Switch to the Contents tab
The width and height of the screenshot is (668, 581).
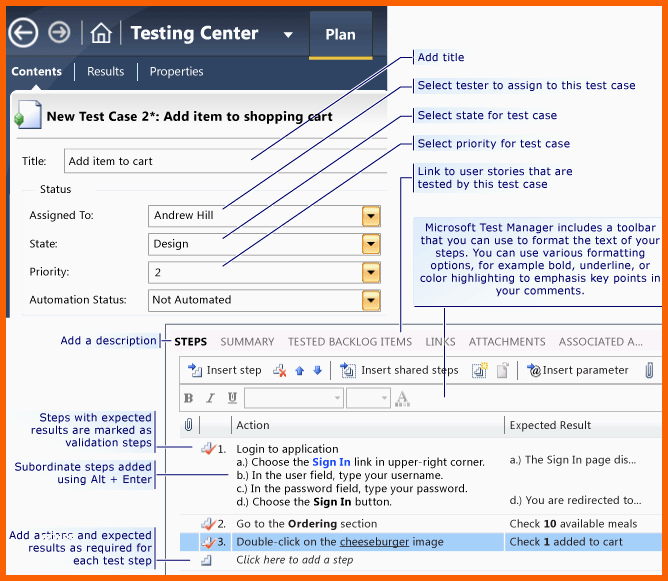[x=37, y=71]
